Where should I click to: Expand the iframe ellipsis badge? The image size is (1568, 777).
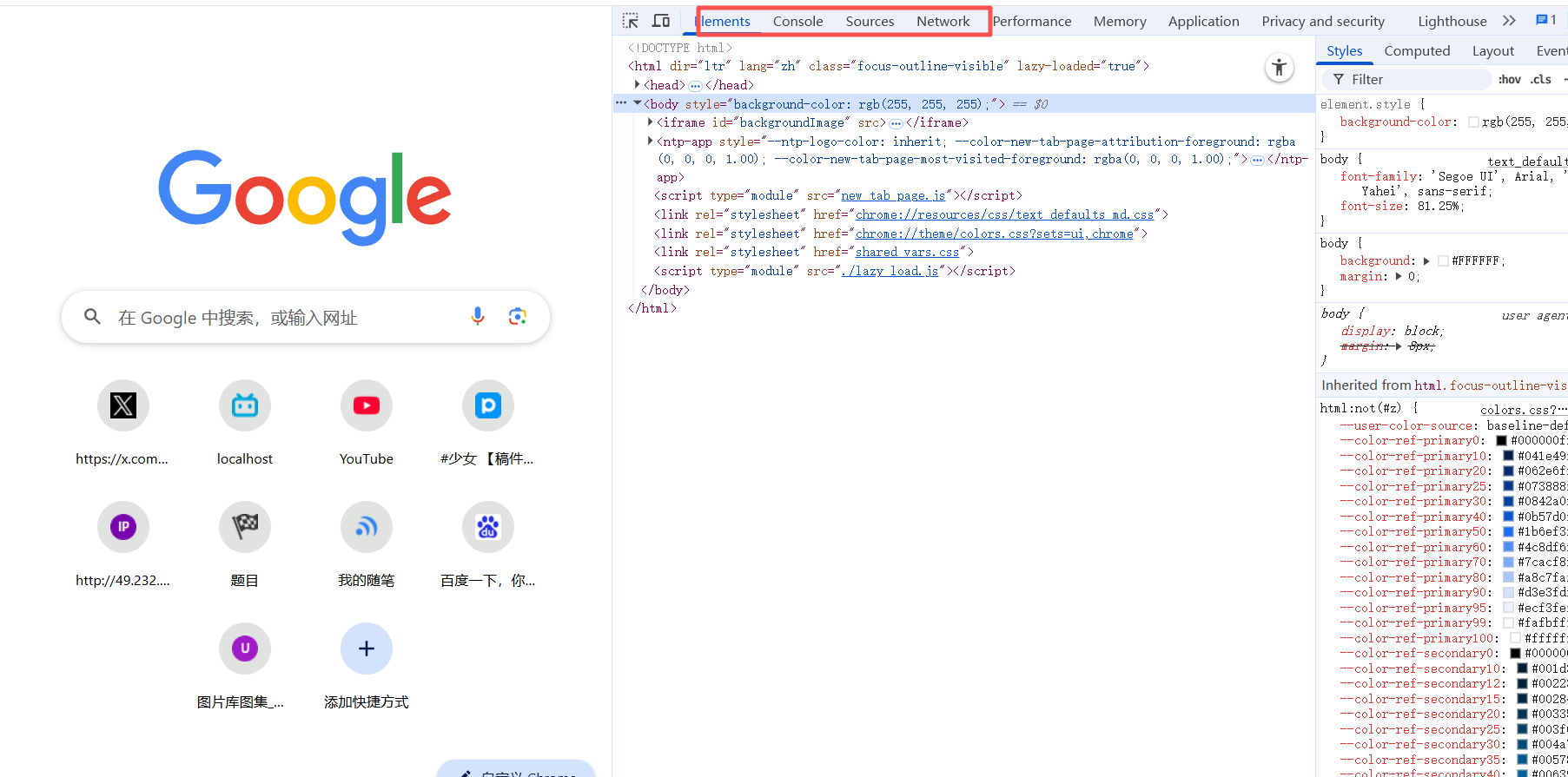coord(896,123)
